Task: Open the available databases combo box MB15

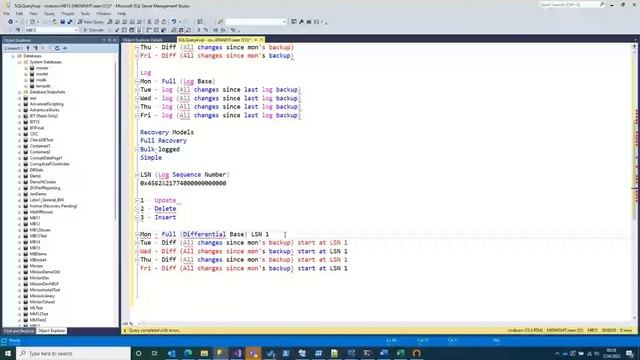Action: tap(51, 30)
